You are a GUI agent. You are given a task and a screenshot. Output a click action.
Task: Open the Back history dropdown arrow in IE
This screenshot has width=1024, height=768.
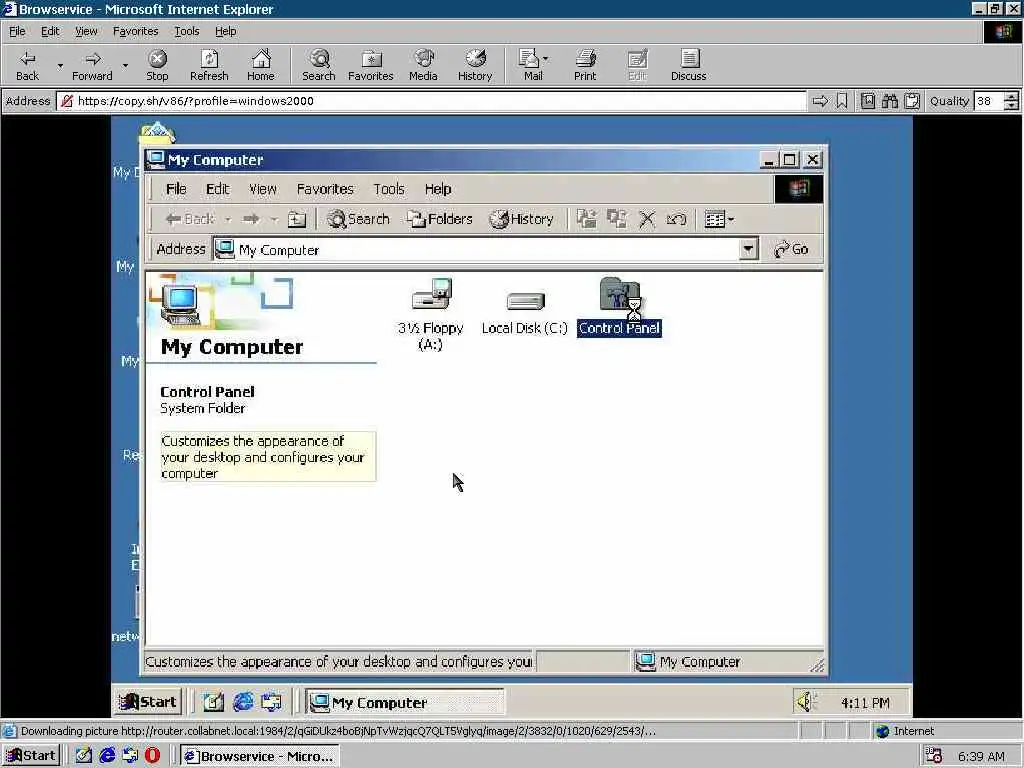(x=60, y=65)
